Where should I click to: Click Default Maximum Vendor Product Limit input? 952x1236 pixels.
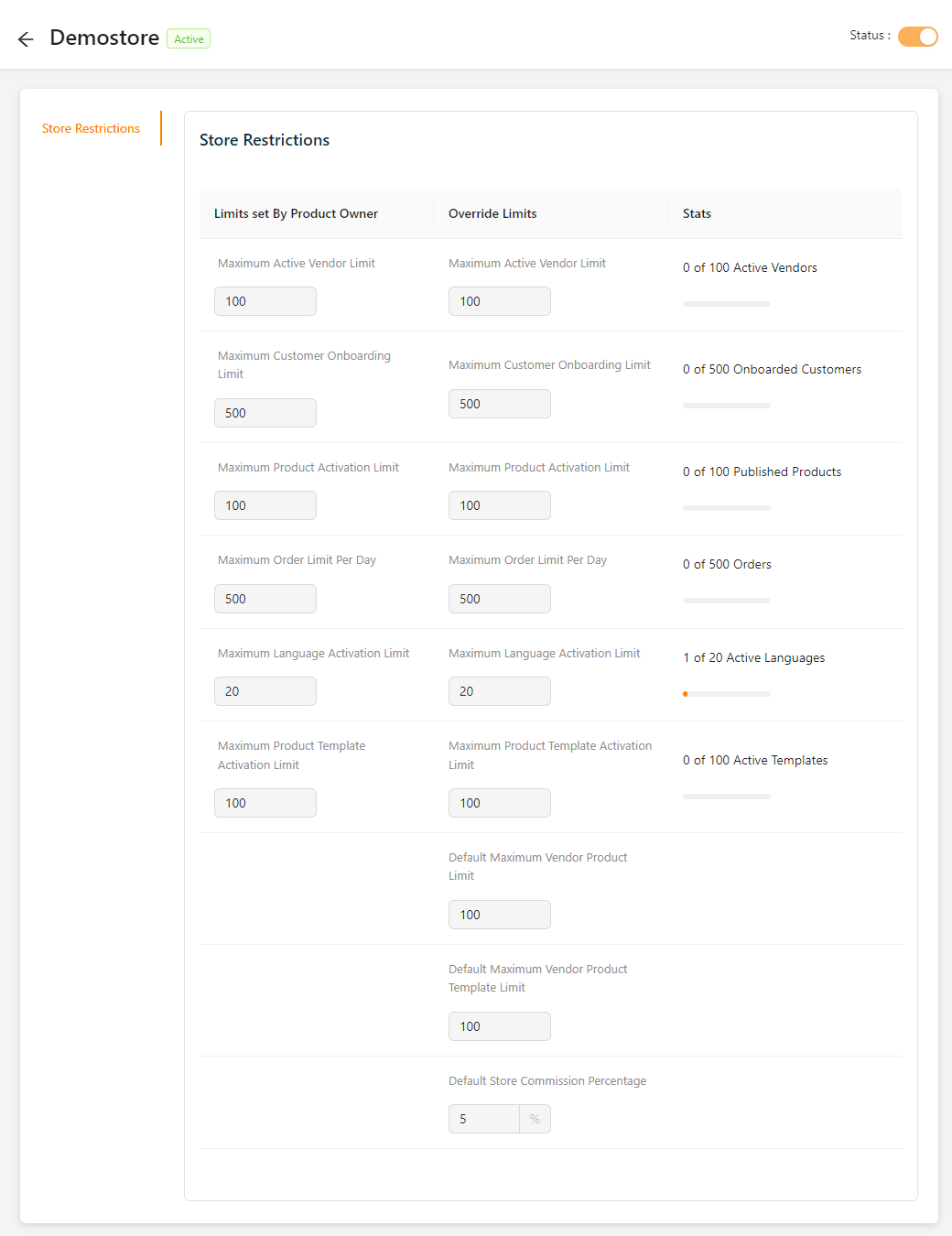click(x=499, y=915)
